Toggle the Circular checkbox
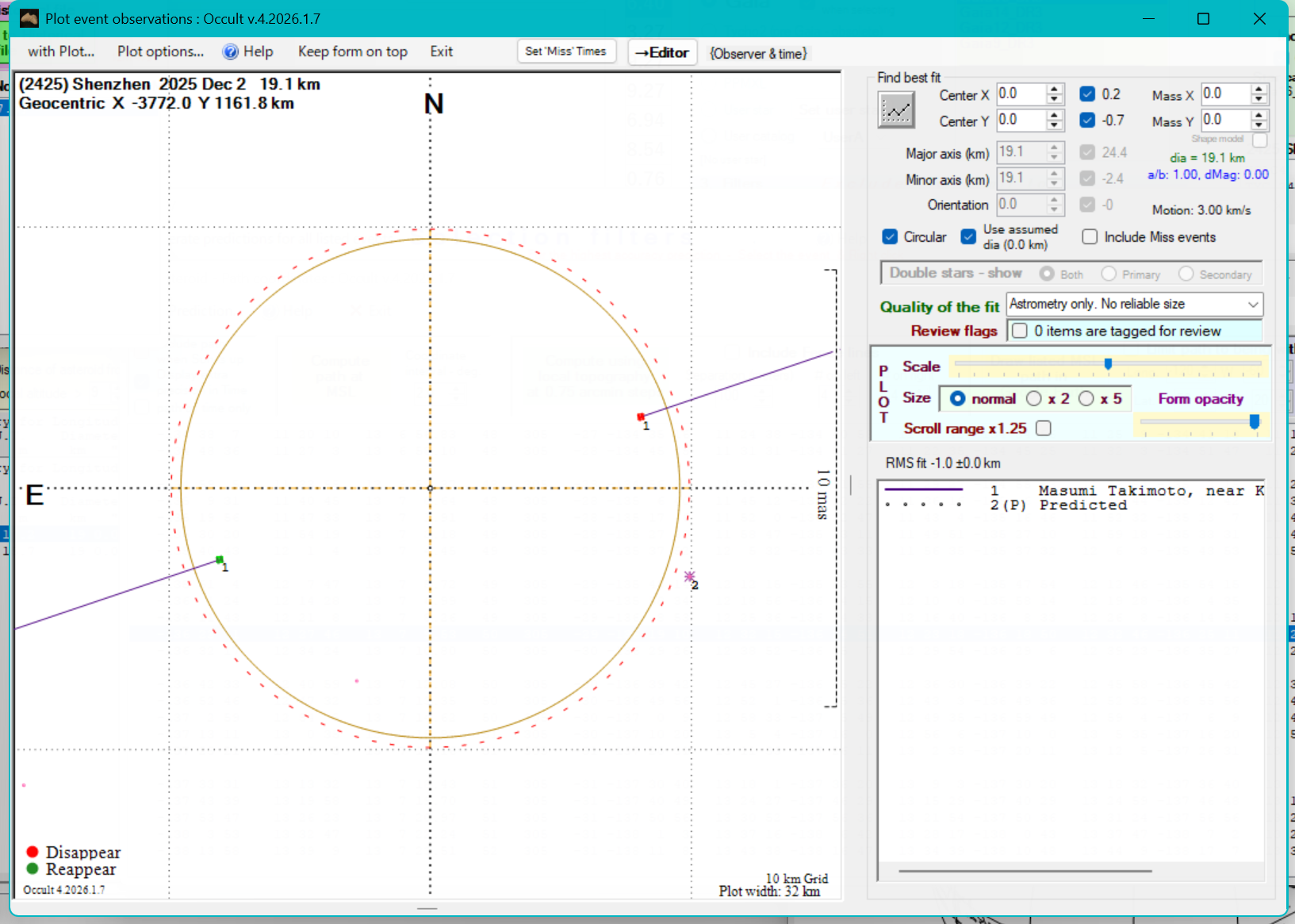The height and width of the screenshot is (924, 1295). coord(890,237)
